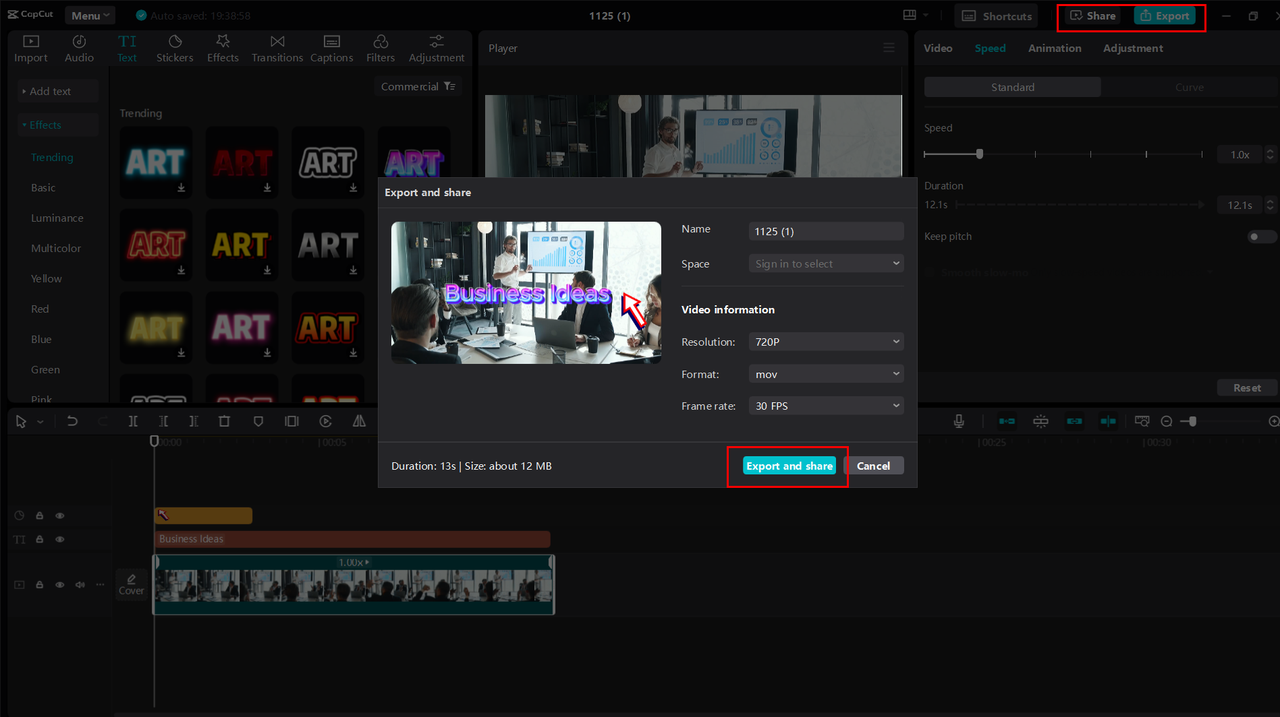Add a marker with the shield icon

[258, 422]
